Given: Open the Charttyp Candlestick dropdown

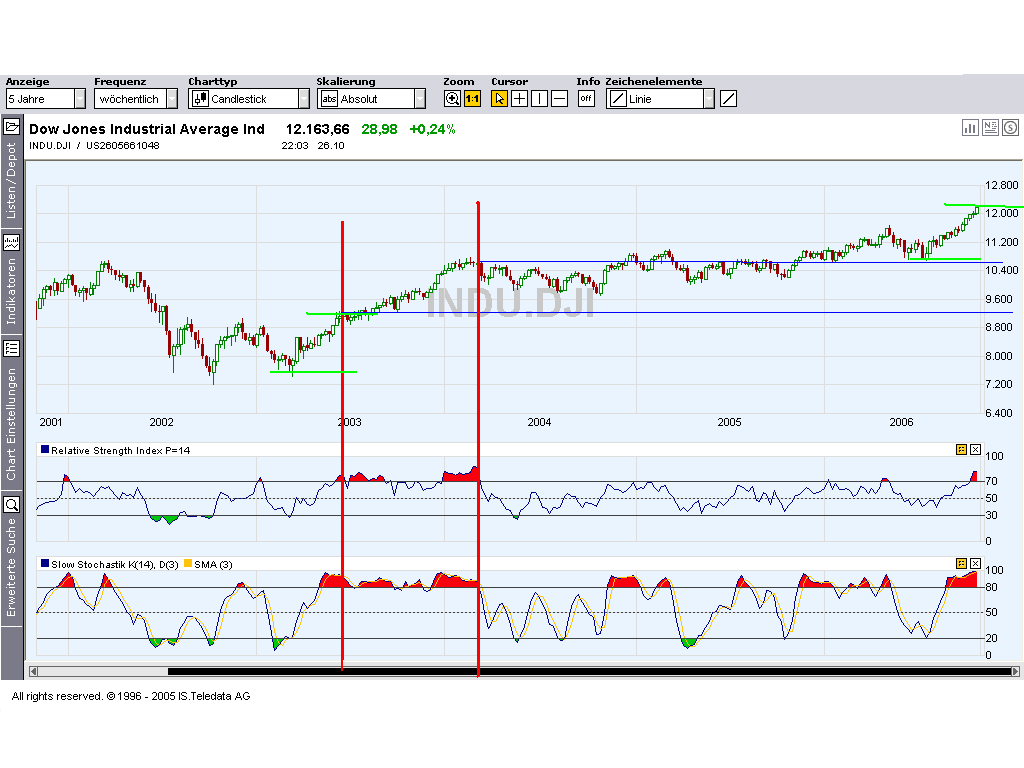Looking at the screenshot, I should [x=249, y=99].
